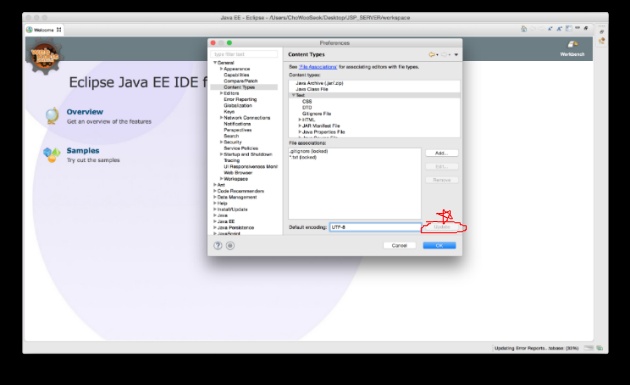This screenshot has height=385, width=630.
Task: Close the Welcome tab via its X icon
Action: tap(59, 30)
